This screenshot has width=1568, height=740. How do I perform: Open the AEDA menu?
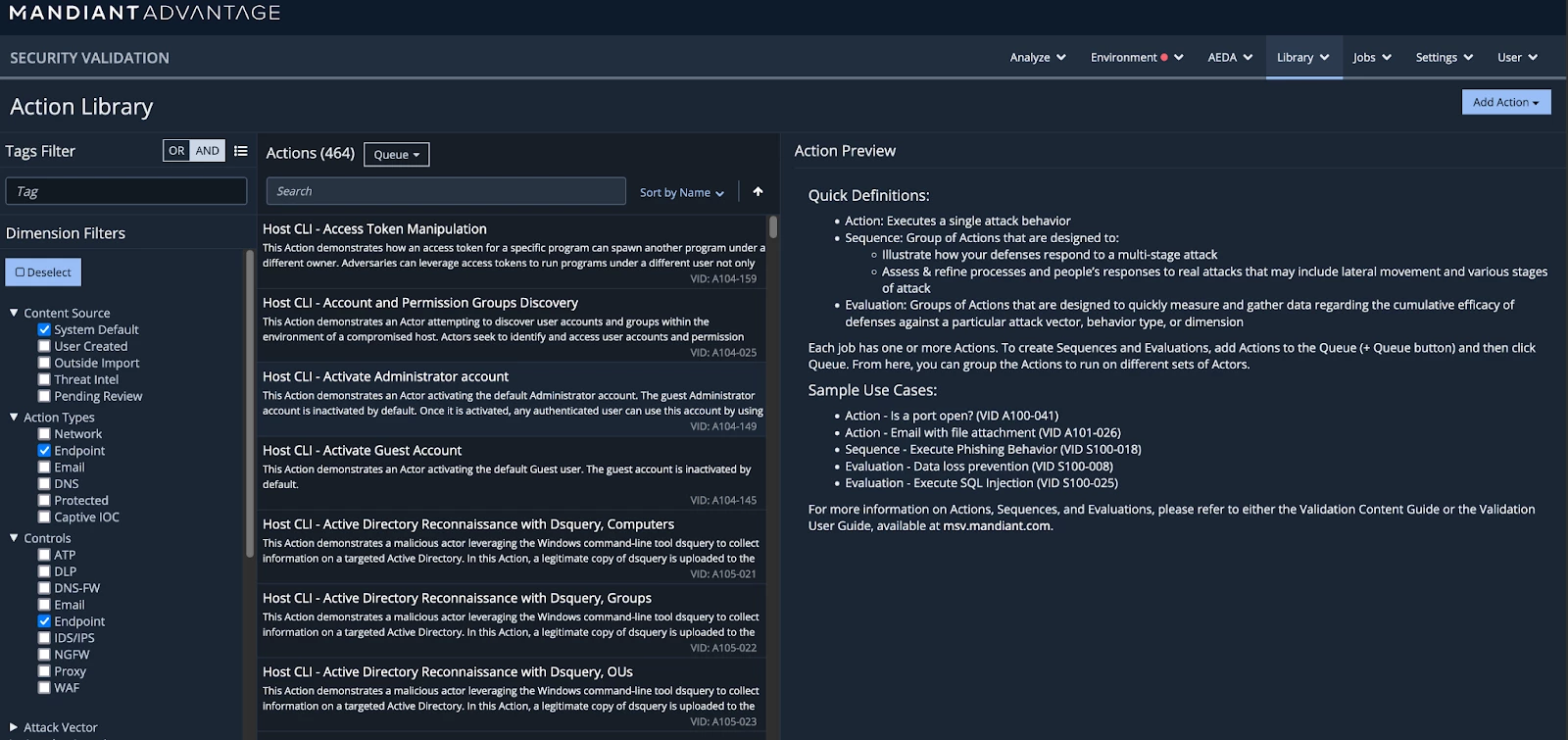pos(1230,58)
